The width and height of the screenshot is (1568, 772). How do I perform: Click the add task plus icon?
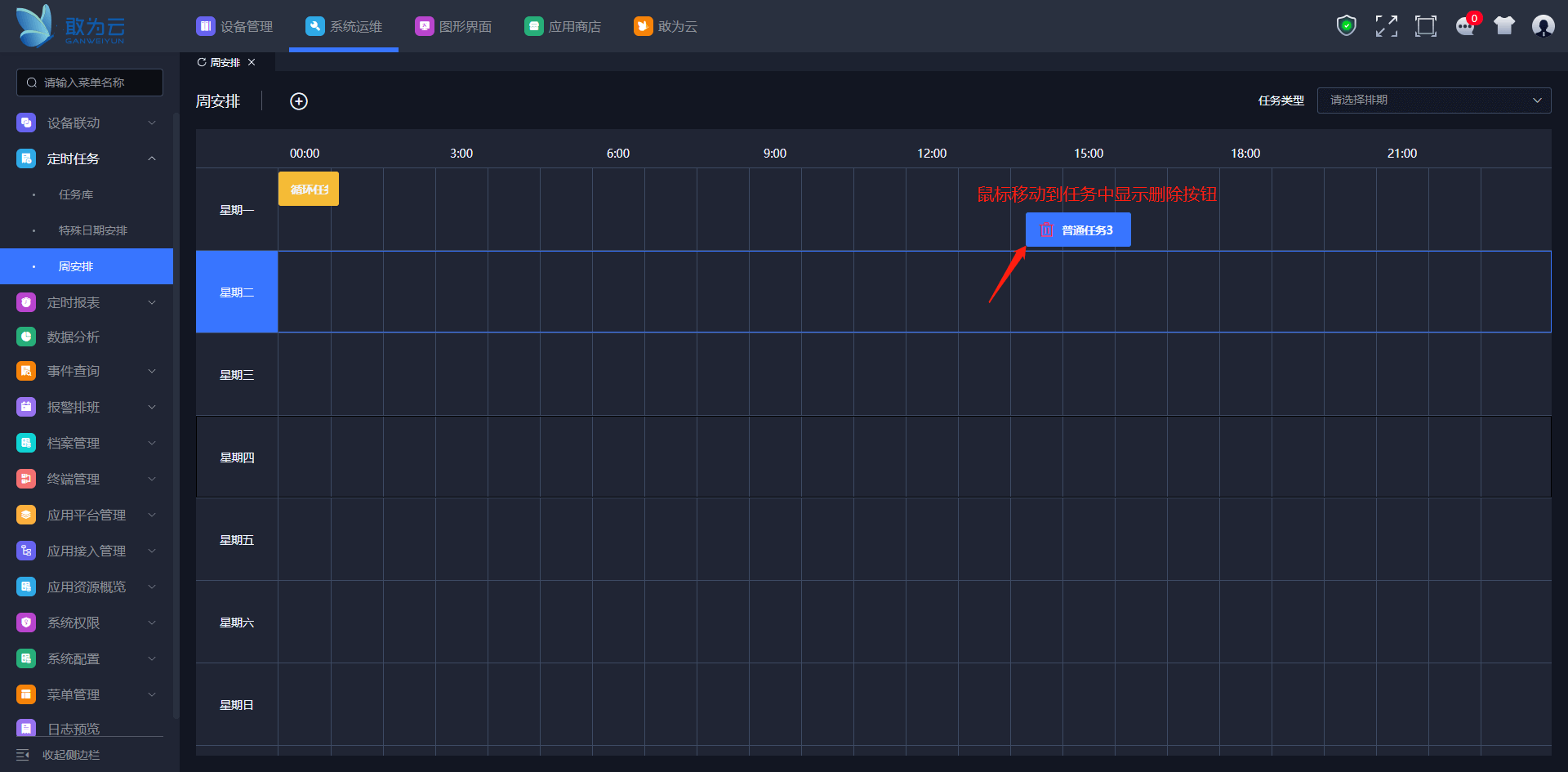299,101
